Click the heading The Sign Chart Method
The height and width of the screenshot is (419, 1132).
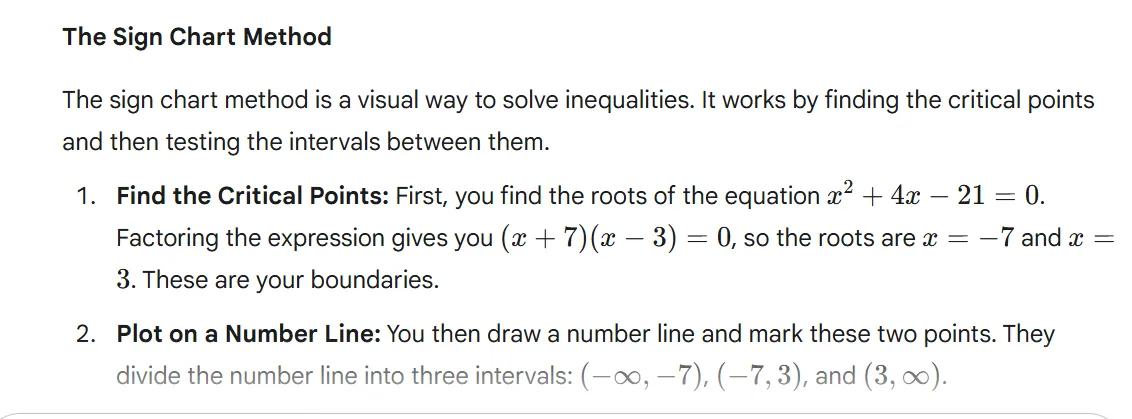[197, 37]
